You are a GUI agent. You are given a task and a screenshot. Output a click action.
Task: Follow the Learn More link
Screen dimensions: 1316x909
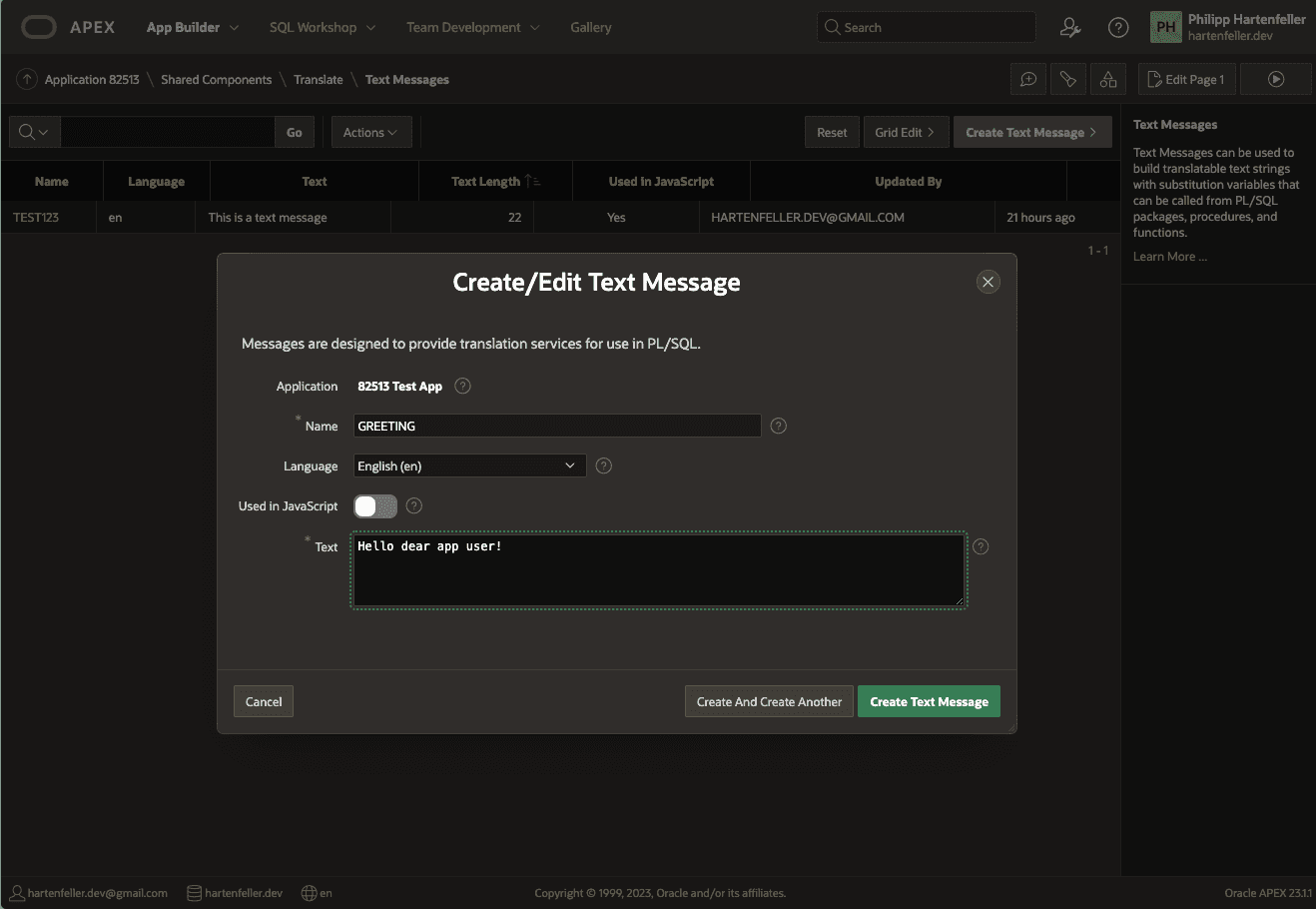[1168, 257]
